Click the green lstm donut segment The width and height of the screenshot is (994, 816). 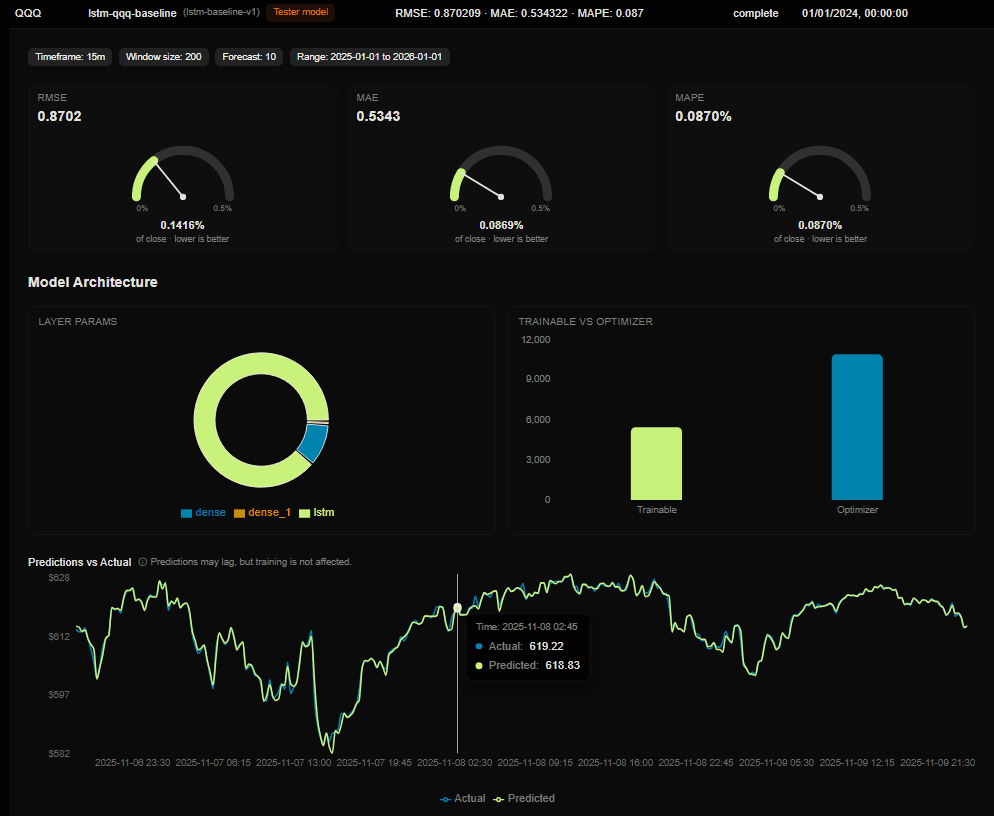pyautogui.click(x=204, y=420)
